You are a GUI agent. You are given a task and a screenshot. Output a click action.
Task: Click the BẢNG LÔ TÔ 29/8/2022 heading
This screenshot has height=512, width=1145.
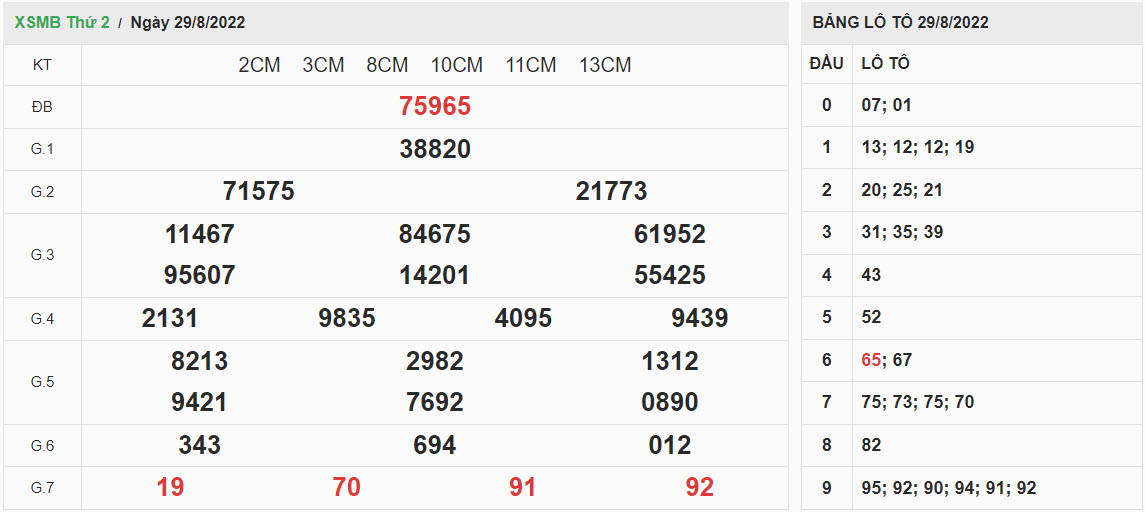[900, 22]
